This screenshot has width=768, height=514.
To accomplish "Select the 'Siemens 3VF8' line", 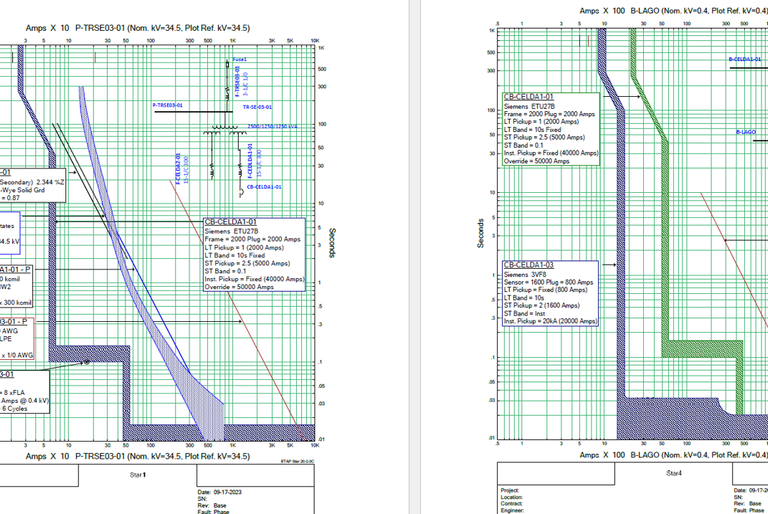I will coord(525,274).
